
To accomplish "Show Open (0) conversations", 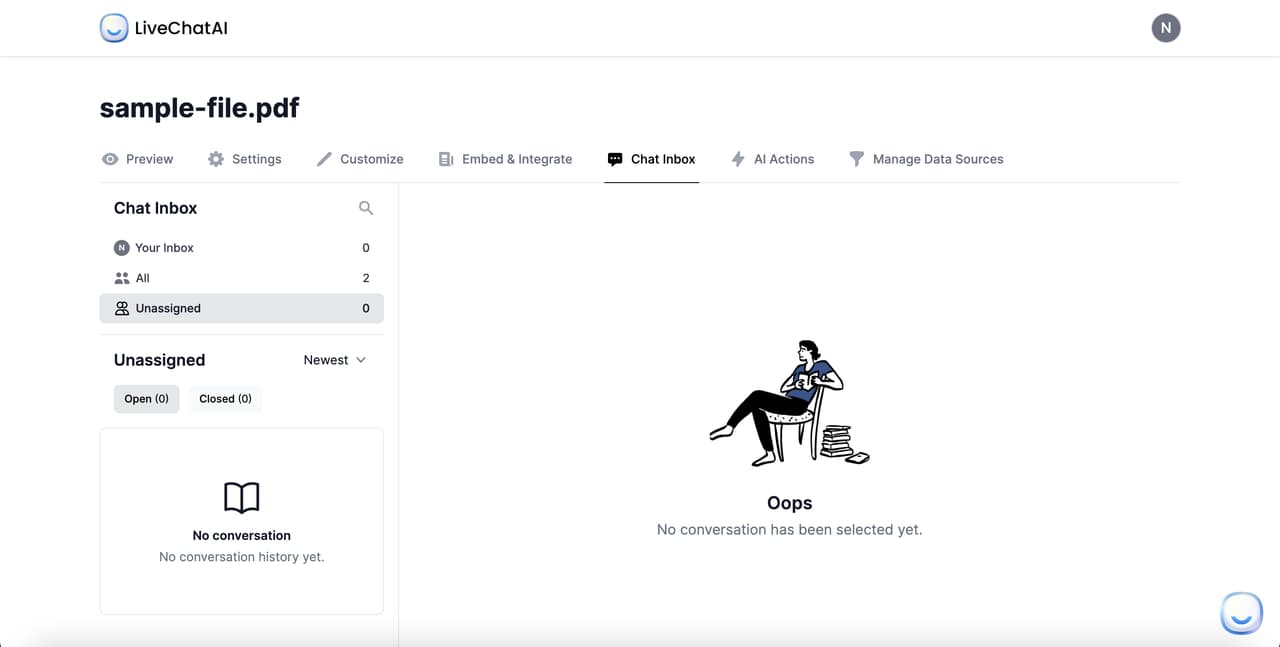I will pos(146,399).
